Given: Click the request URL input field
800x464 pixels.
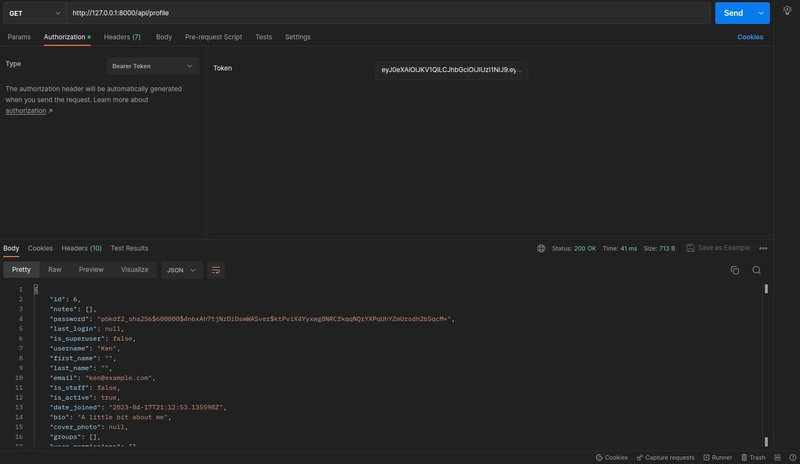Looking at the screenshot, I should tap(388, 13).
